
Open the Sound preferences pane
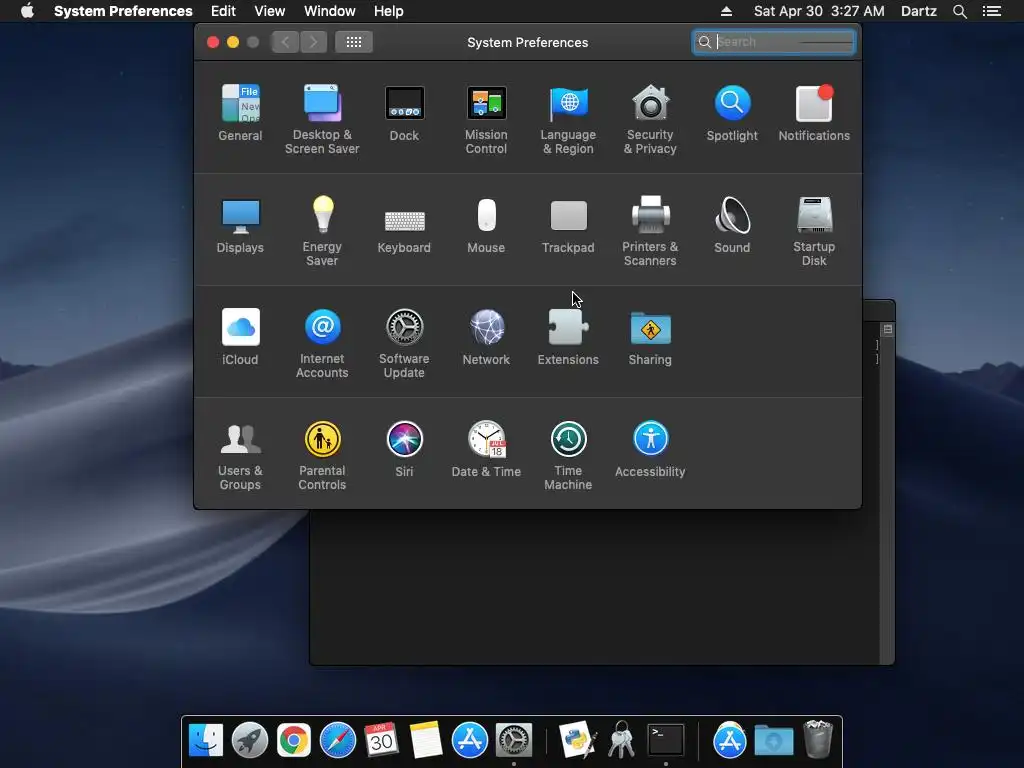732,225
